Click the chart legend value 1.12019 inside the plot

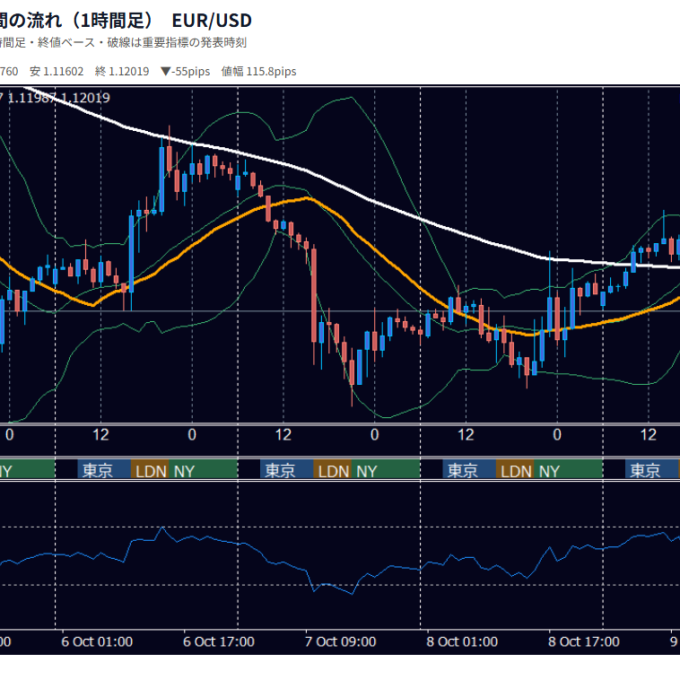tap(85, 98)
